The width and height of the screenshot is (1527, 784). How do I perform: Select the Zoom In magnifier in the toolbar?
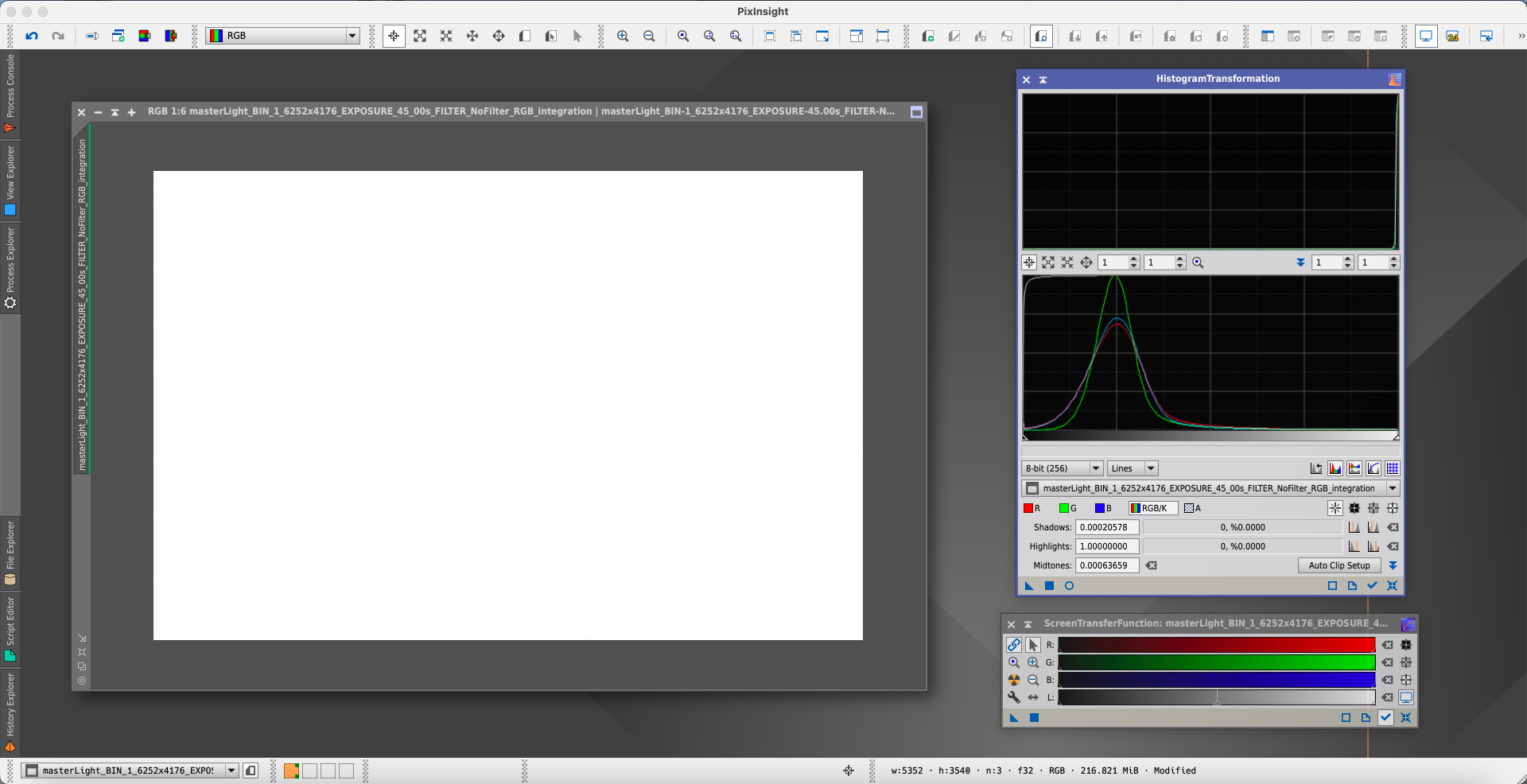tap(623, 36)
